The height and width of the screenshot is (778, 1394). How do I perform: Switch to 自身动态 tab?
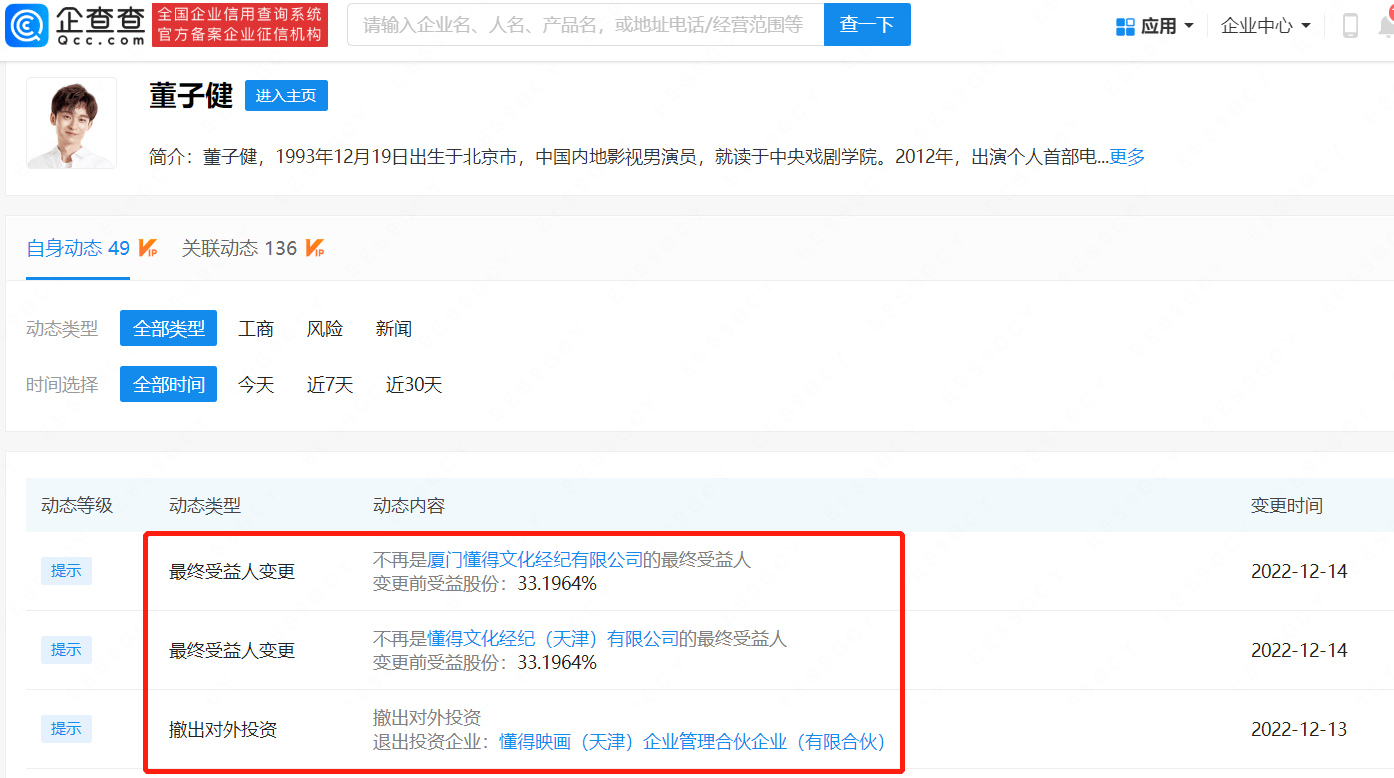click(78, 248)
